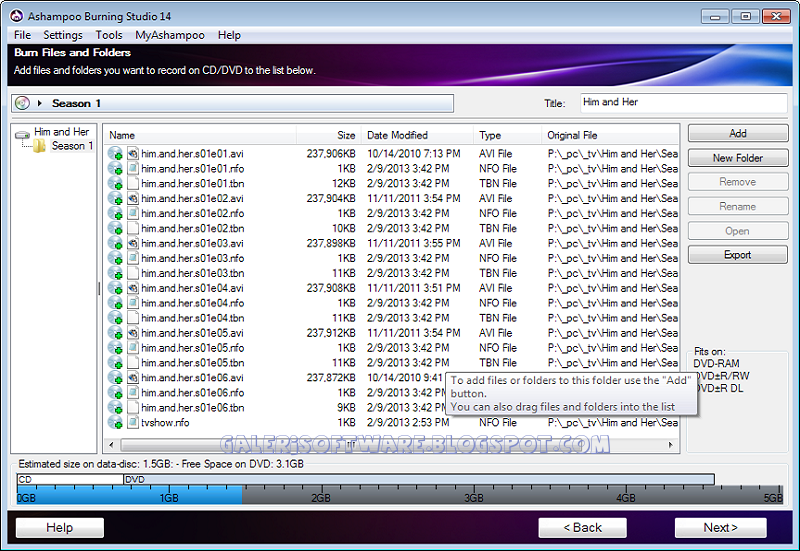Image resolution: width=800 pixels, height=551 pixels.
Task: Click the Ashampoo app logo in title bar
Action: click(x=16, y=16)
